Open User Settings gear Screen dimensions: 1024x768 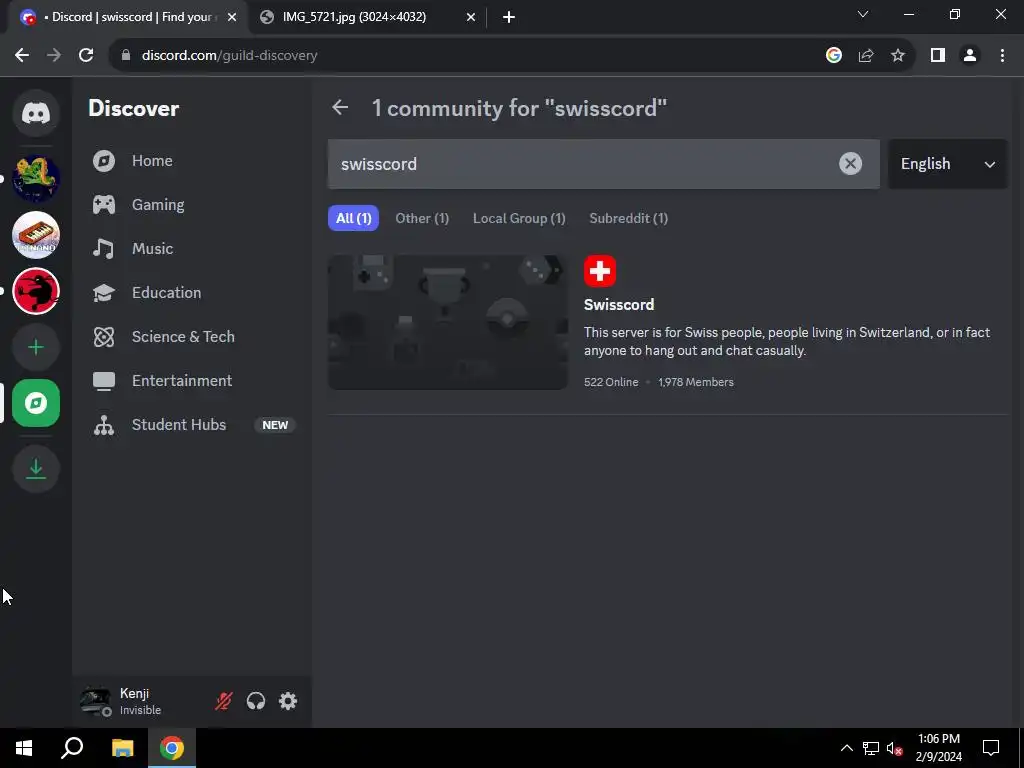click(288, 701)
